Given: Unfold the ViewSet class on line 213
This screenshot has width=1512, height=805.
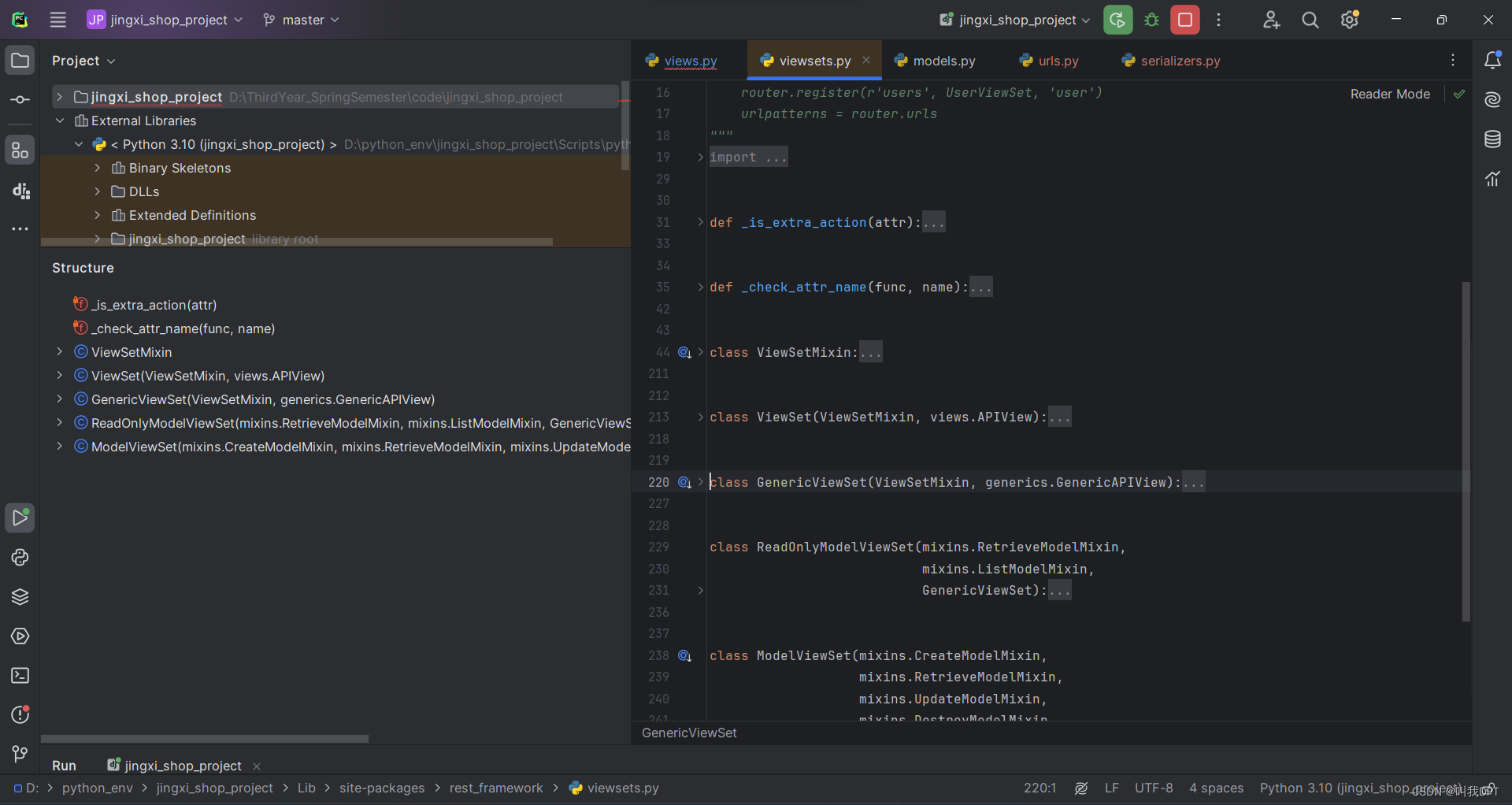Looking at the screenshot, I should coord(700,417).
